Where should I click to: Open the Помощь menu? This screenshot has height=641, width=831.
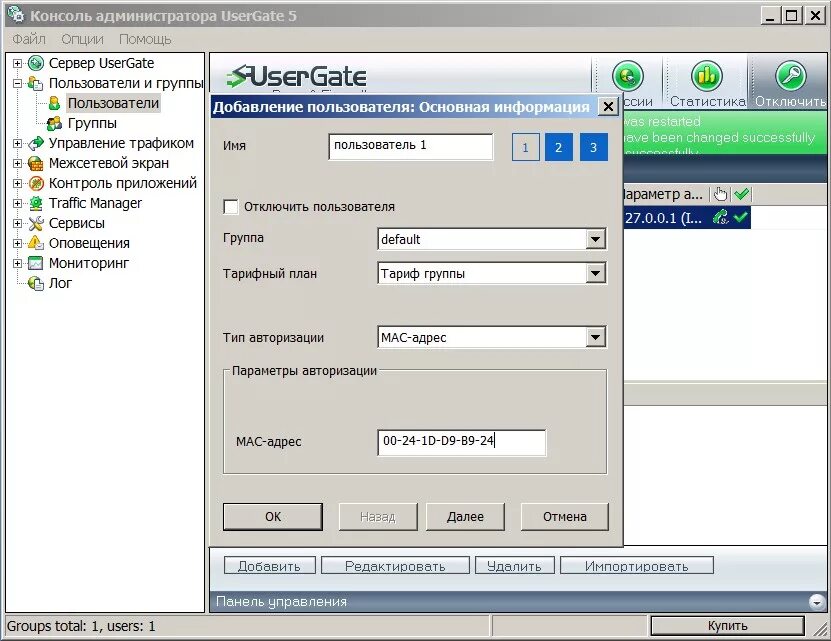coord(145,39)
